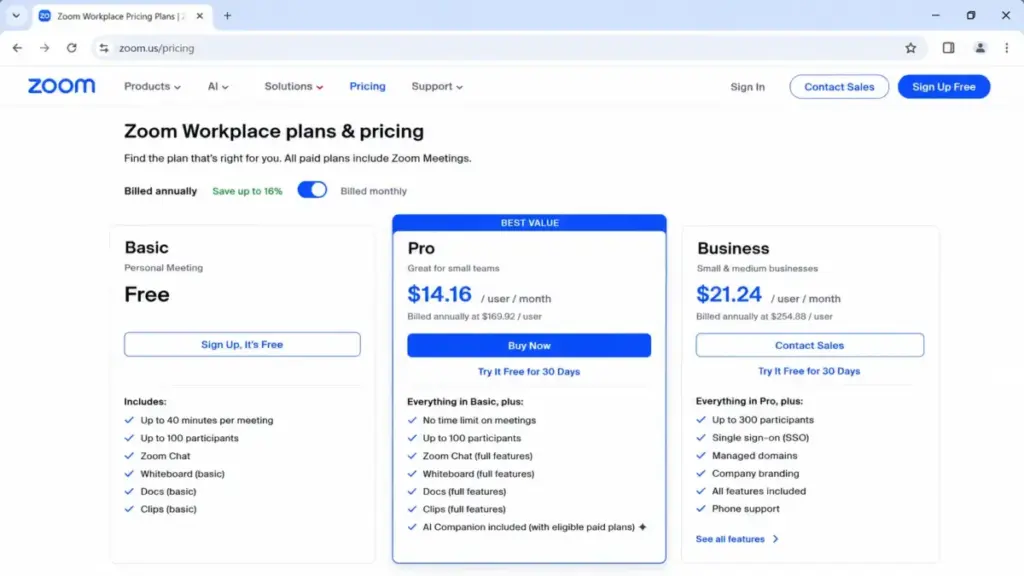
Task: Click Sign Up, It's Free button
Action: [x=242, y=344]
